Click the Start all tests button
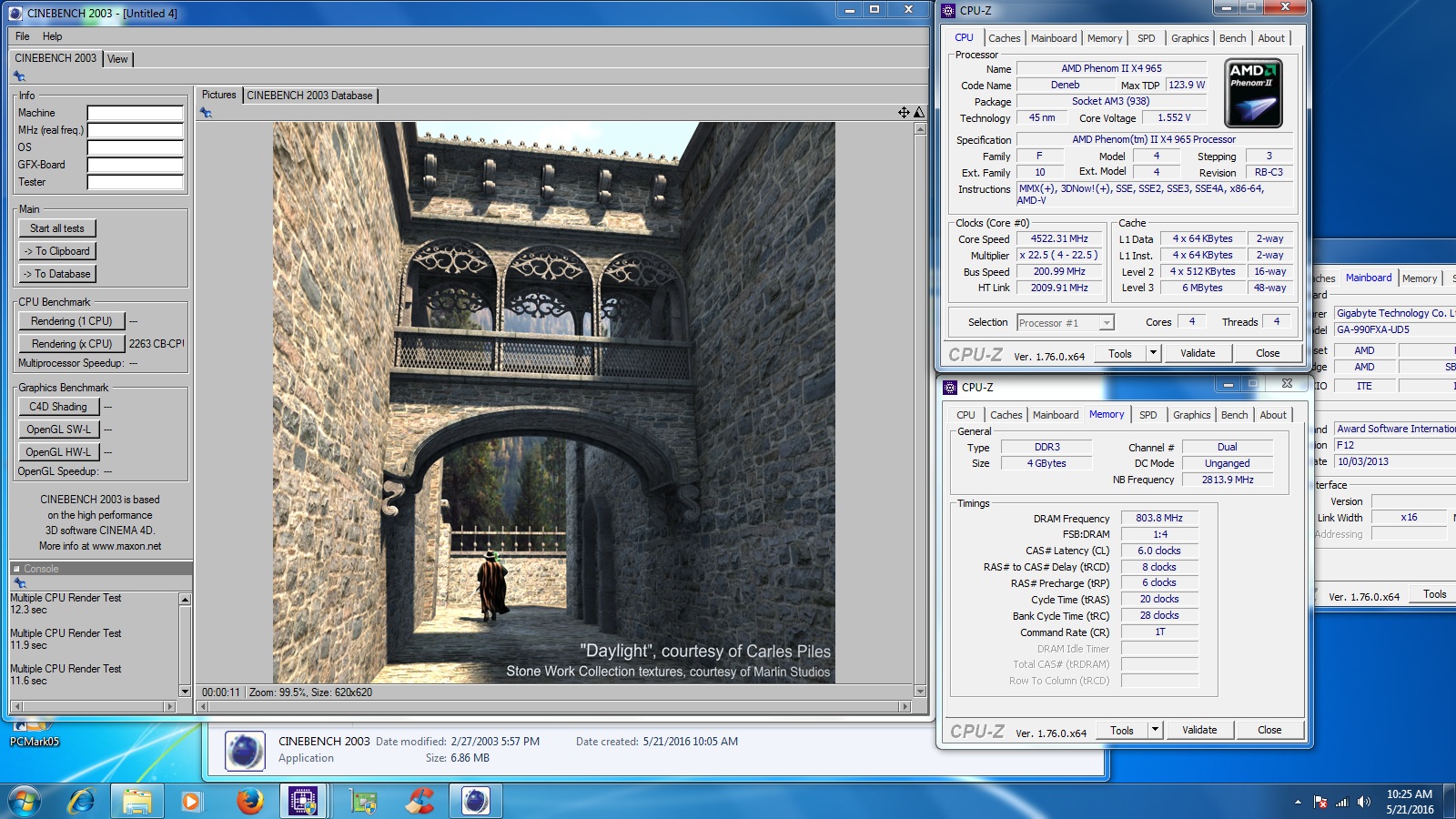The width and height of the screenshot is (1456, 819). click(57, 228)
